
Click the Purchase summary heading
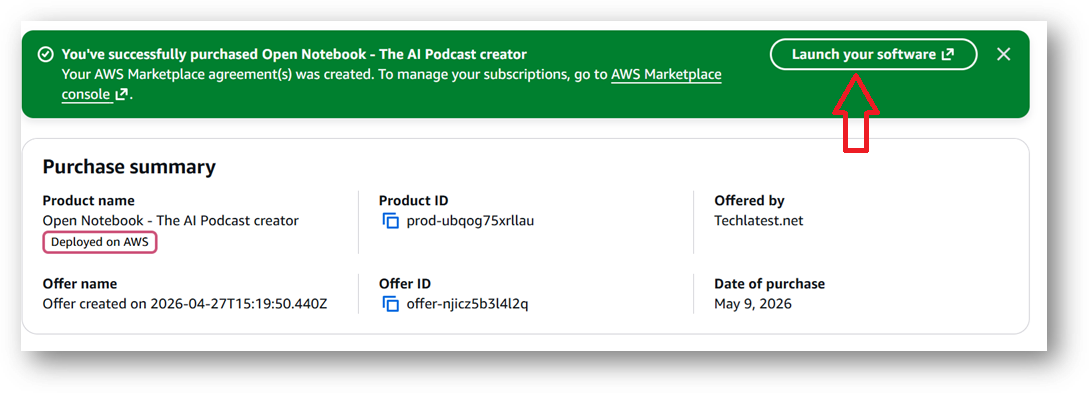(x=129, y=167)
